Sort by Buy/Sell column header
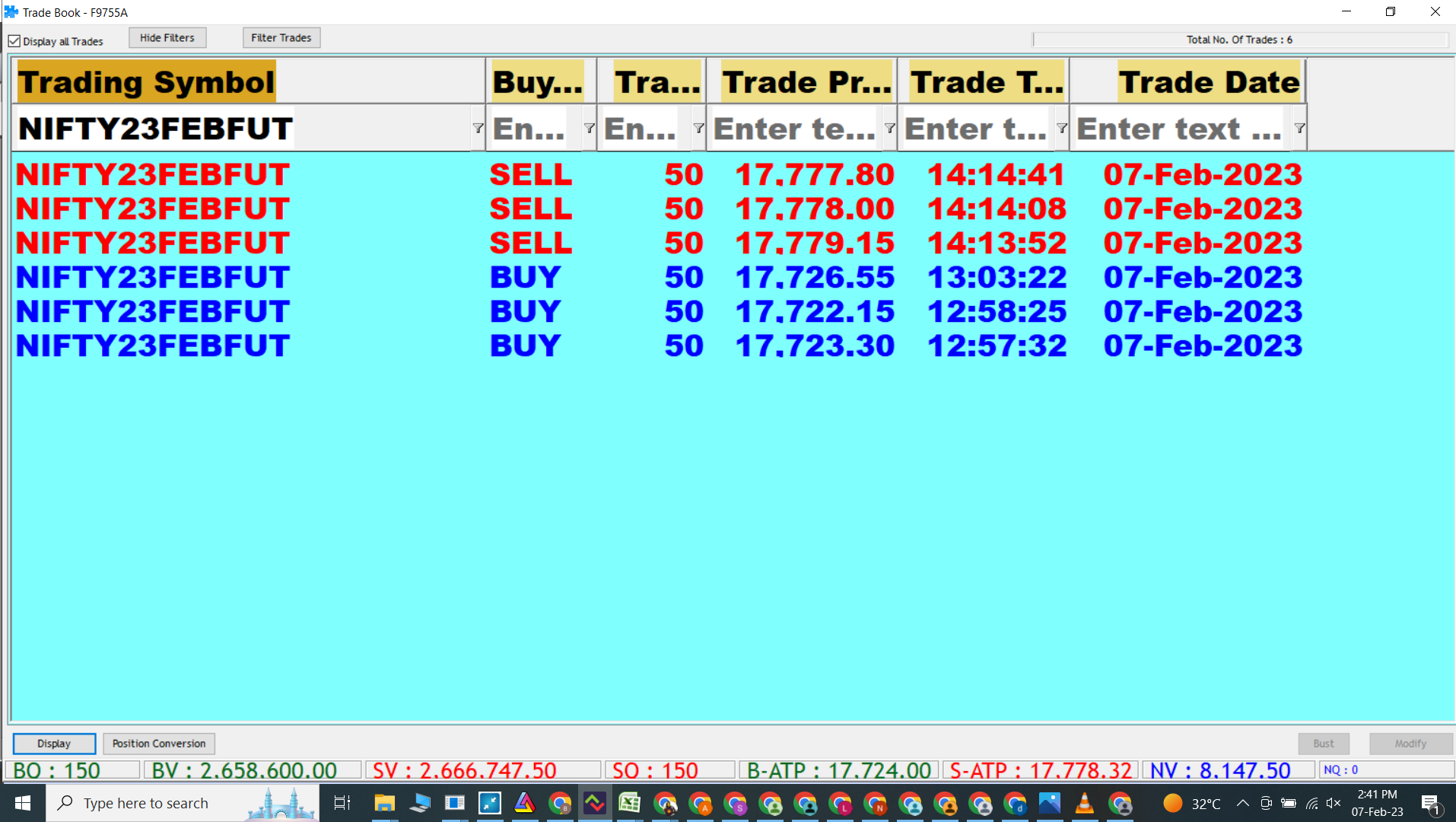Viewport: 1456px width, 822px height. [x=541, y=81]
